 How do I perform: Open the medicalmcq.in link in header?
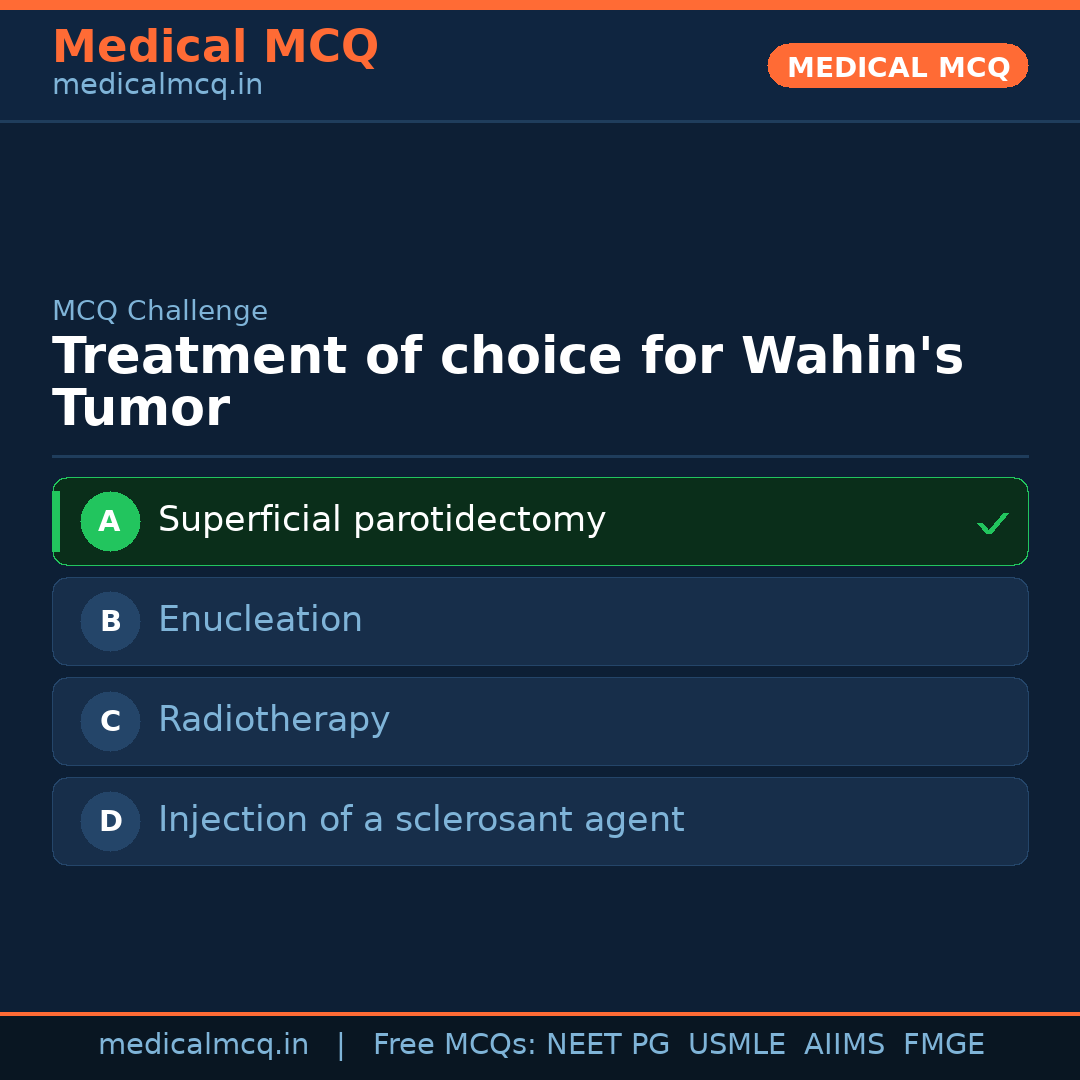[157, 86]
